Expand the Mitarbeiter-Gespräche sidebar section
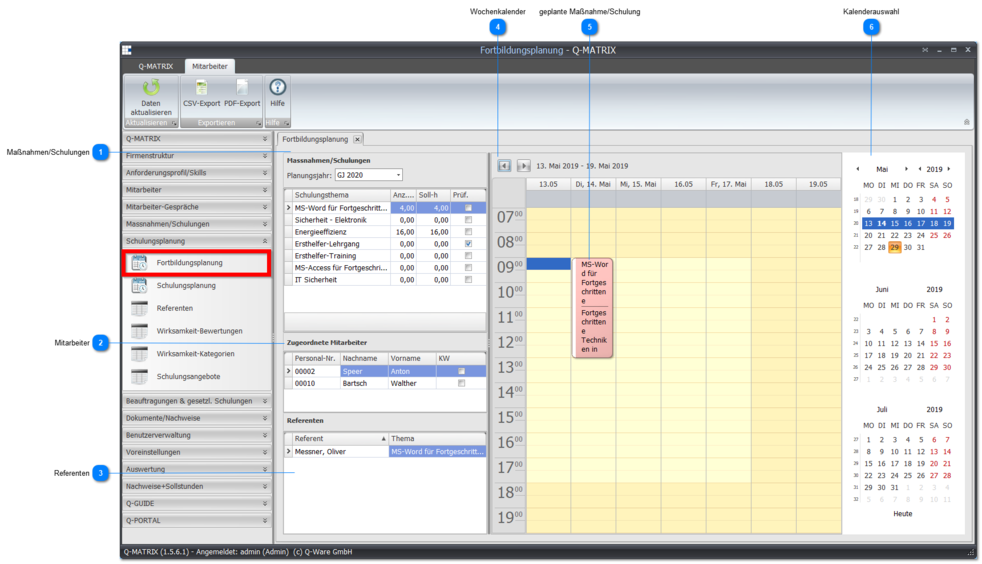Screen dimensions: 982x564 197,207
